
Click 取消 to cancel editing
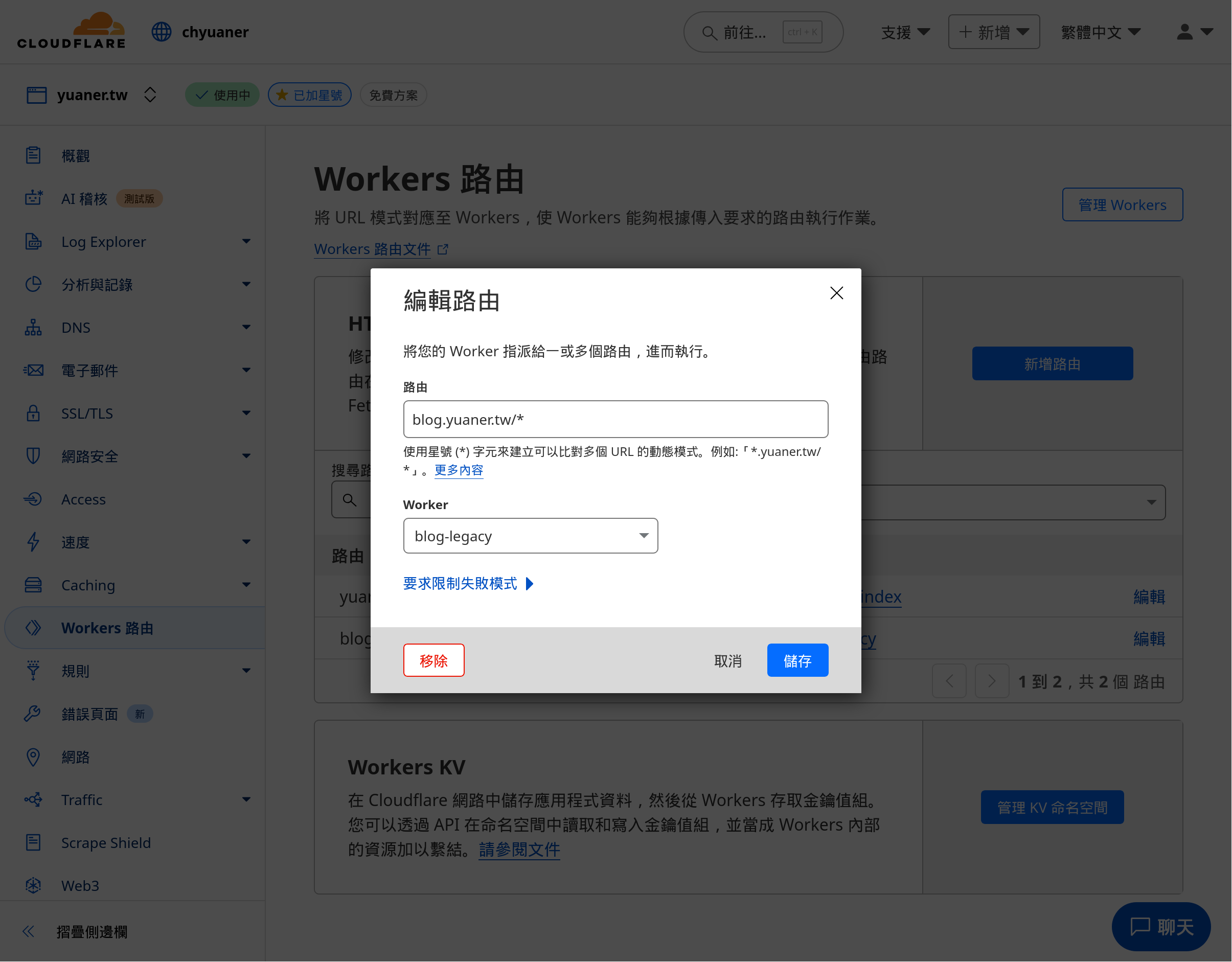tap(728, 661)
